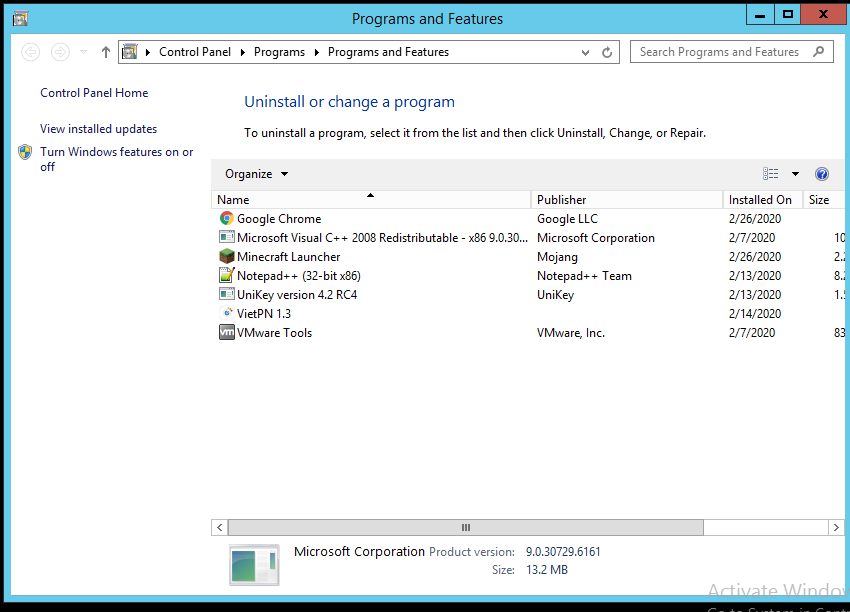Click the forward navigation arrow

pos(60,52)
